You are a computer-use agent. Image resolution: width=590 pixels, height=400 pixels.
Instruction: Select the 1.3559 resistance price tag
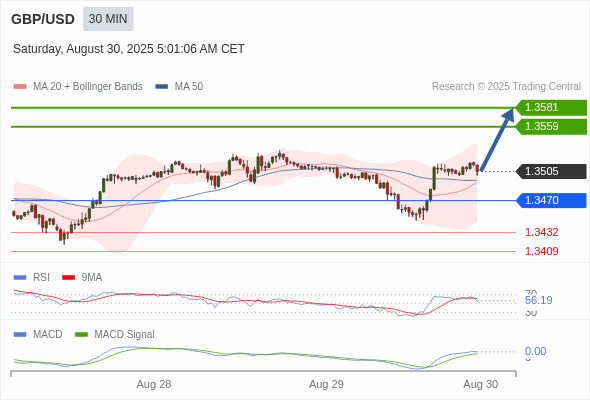pos(551,126)
